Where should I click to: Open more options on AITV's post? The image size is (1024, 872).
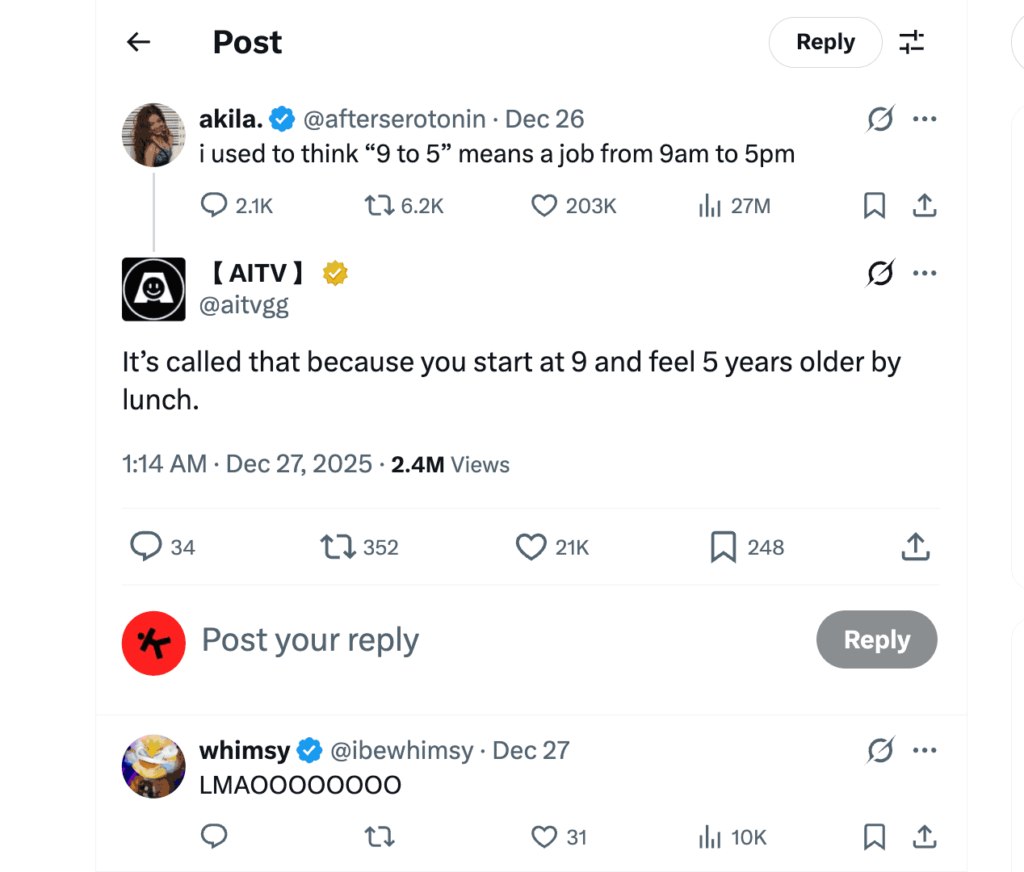(925, 272)
